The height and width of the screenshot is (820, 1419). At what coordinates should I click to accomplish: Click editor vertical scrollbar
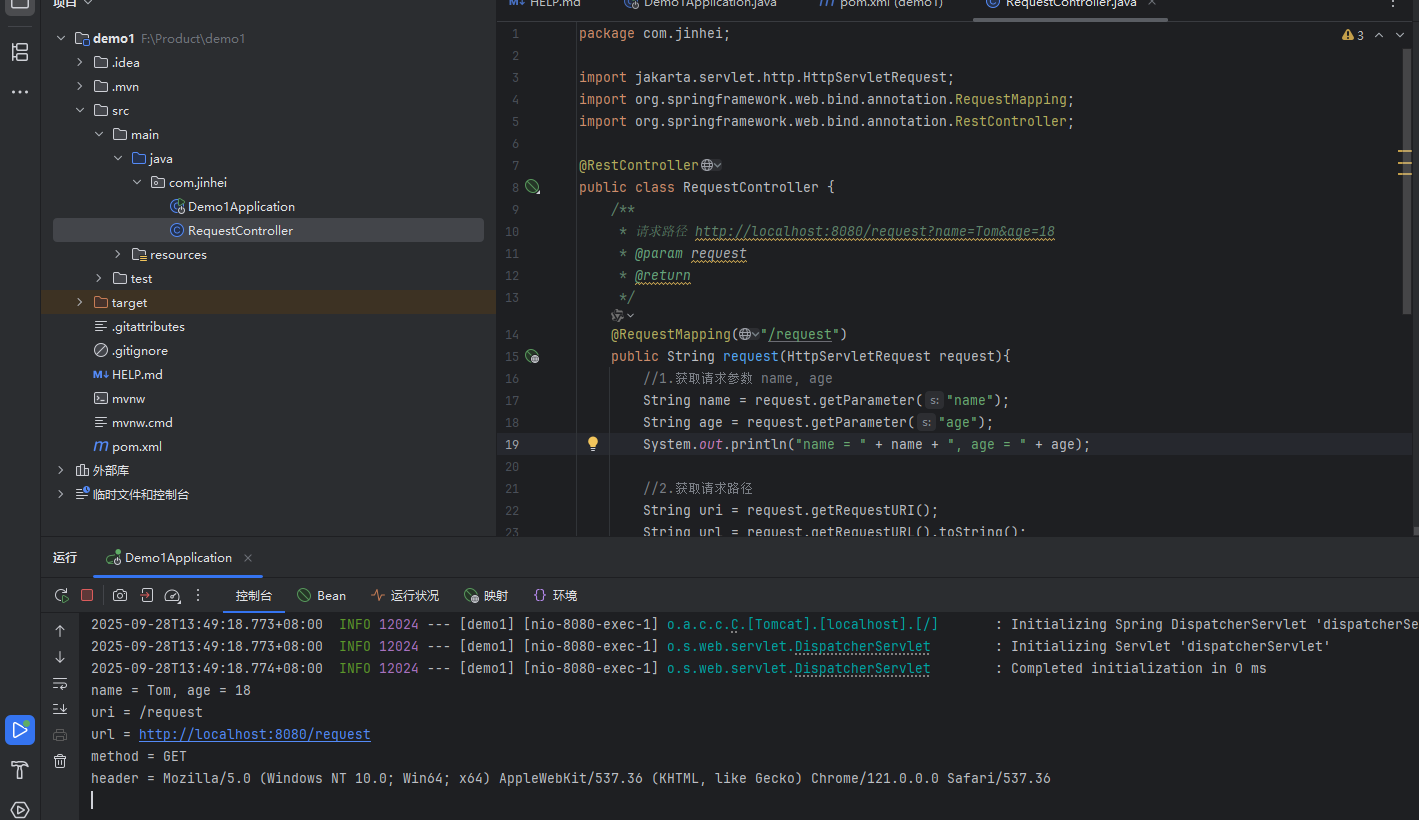point(1408,180)
